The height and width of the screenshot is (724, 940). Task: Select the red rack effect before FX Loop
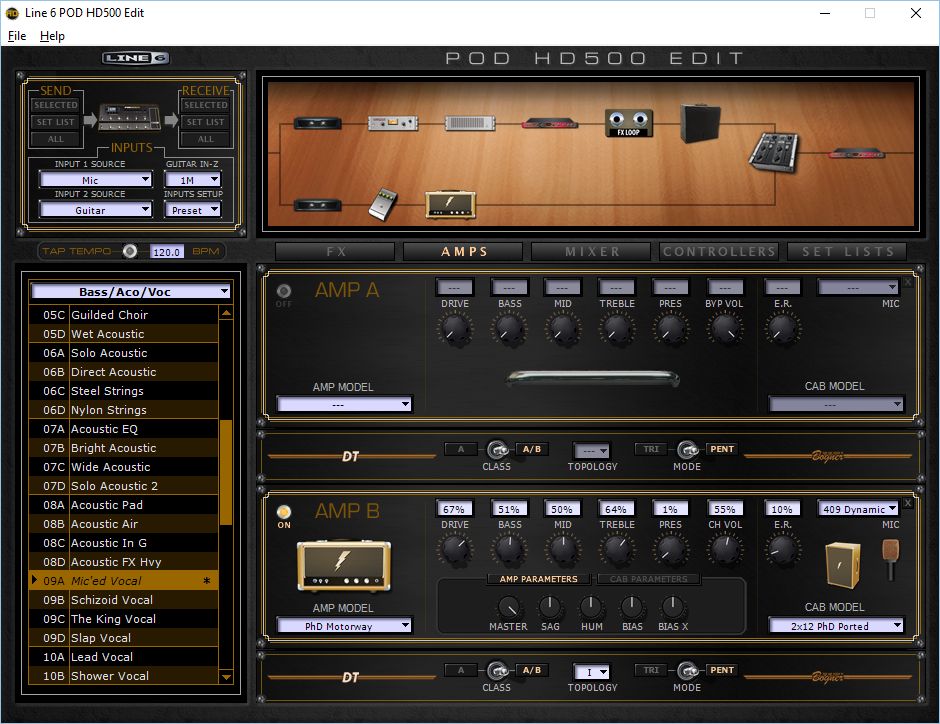[x=550, y=123]
